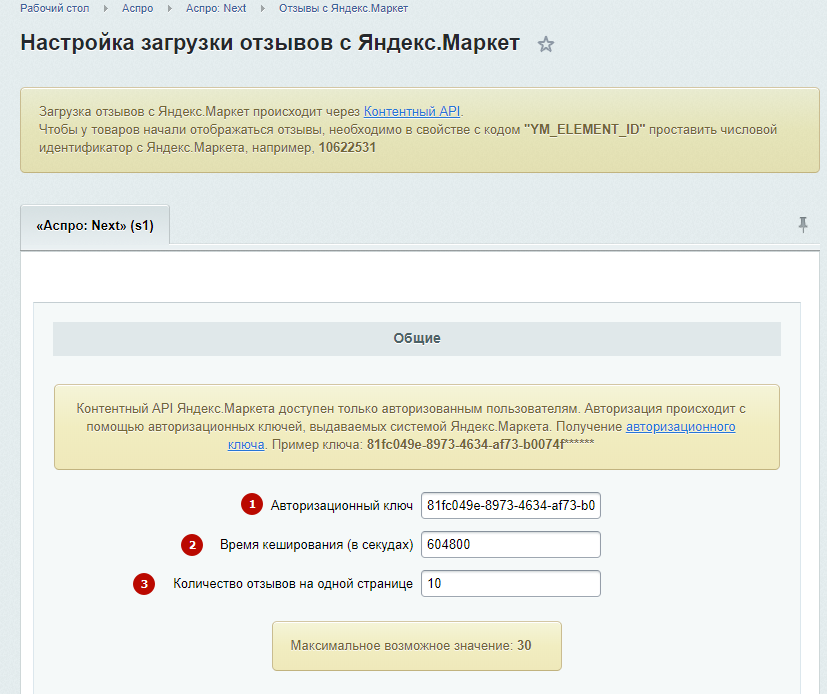Select the Общие section header
Screen dimensions: 827x694
click(x=417, y=339)
